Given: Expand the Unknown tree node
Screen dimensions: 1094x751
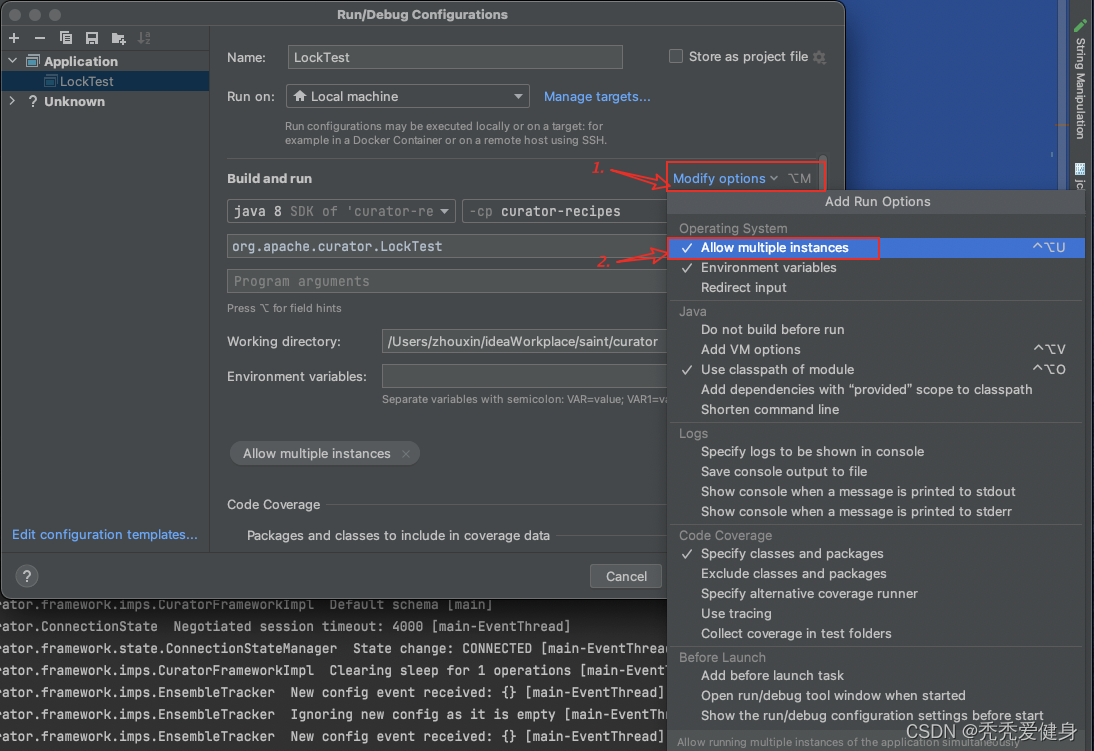Looking at the screenshot, I should tap(13, 101).
